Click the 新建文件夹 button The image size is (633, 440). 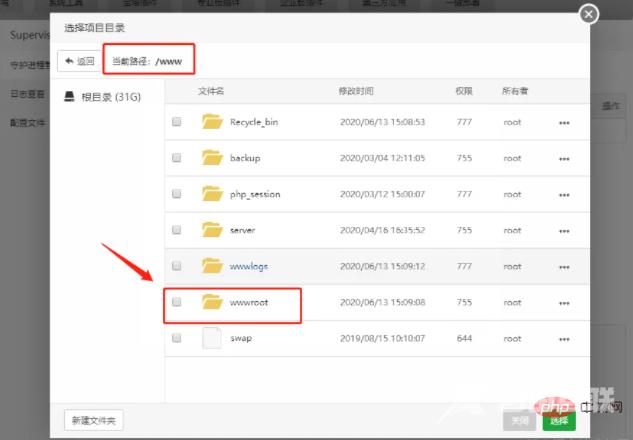coord(93,420)
